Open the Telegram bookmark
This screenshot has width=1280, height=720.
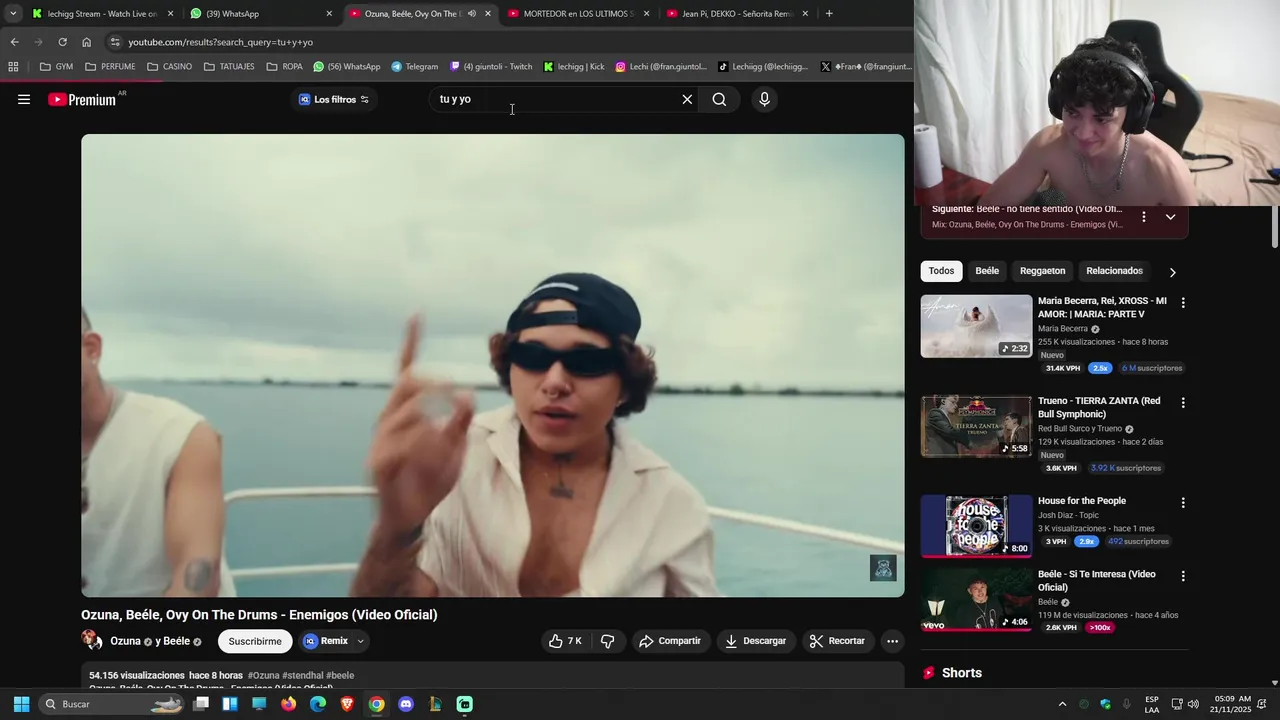[415, 67]
